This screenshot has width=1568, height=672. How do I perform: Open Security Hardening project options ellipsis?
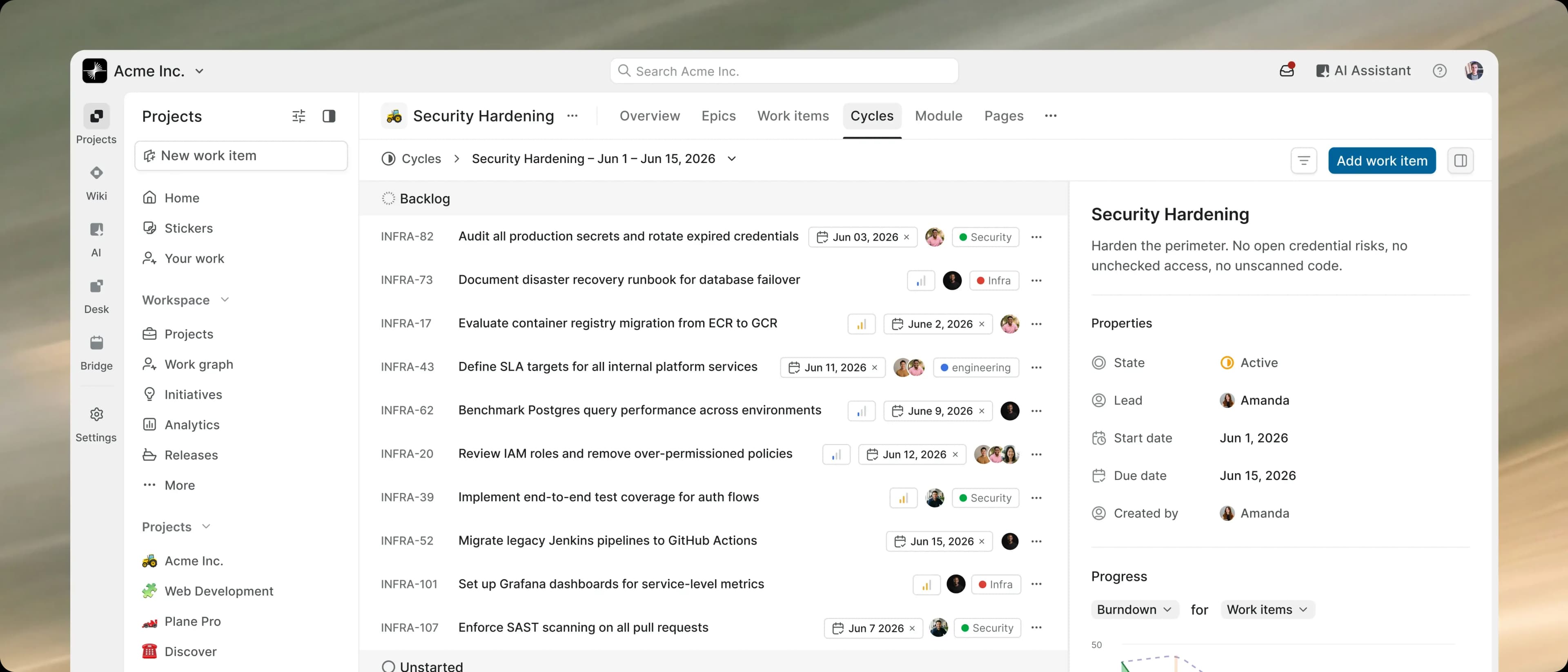click(x=572, y=116)
